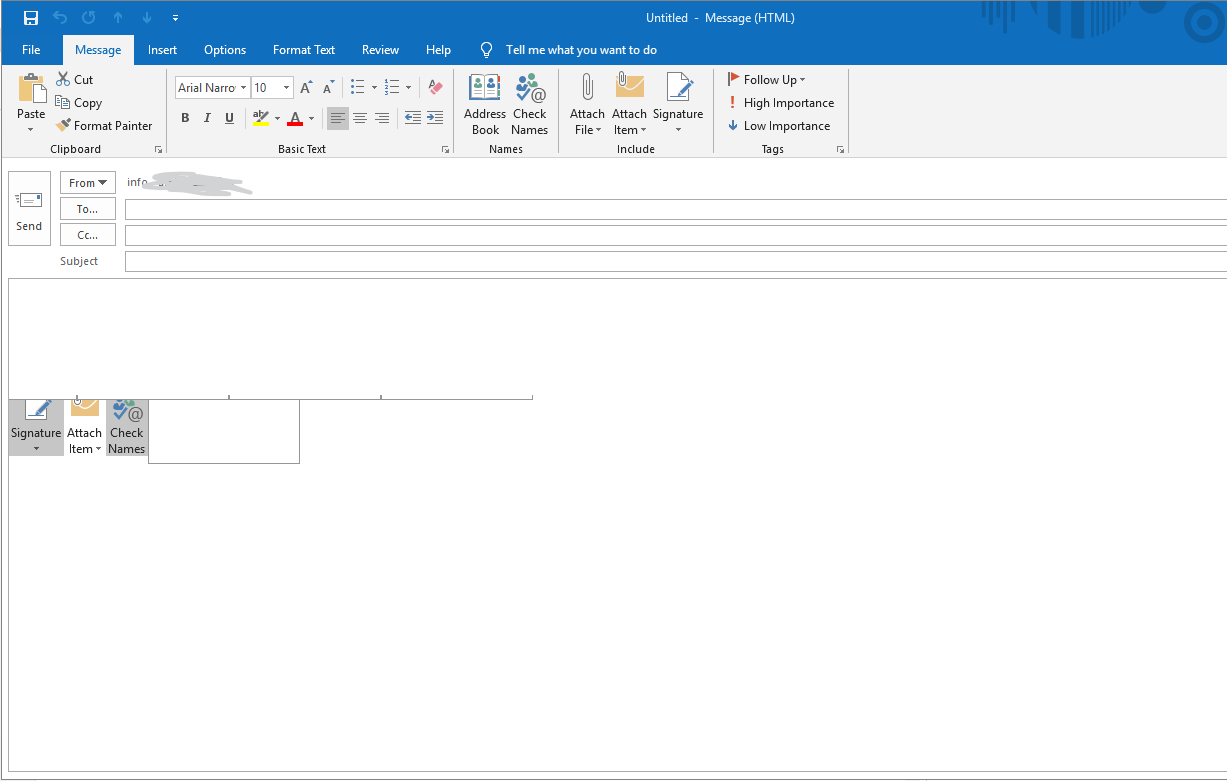Toggle Bold formatting
Image resolution: width=1227 pixels, height=781 pixels.
[185, 118]
